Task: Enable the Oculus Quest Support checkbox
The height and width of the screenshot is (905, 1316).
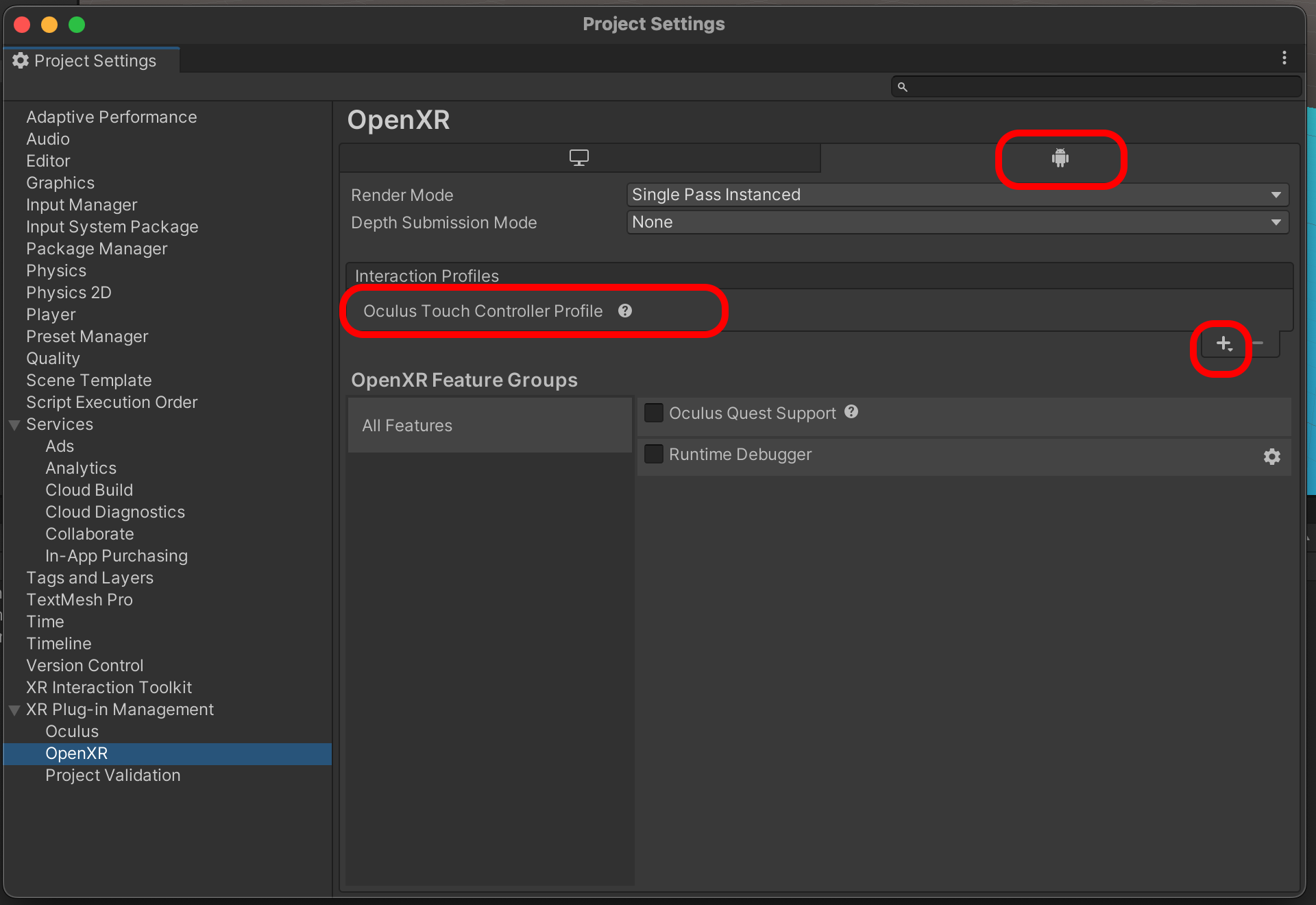Action: point(654,413)
